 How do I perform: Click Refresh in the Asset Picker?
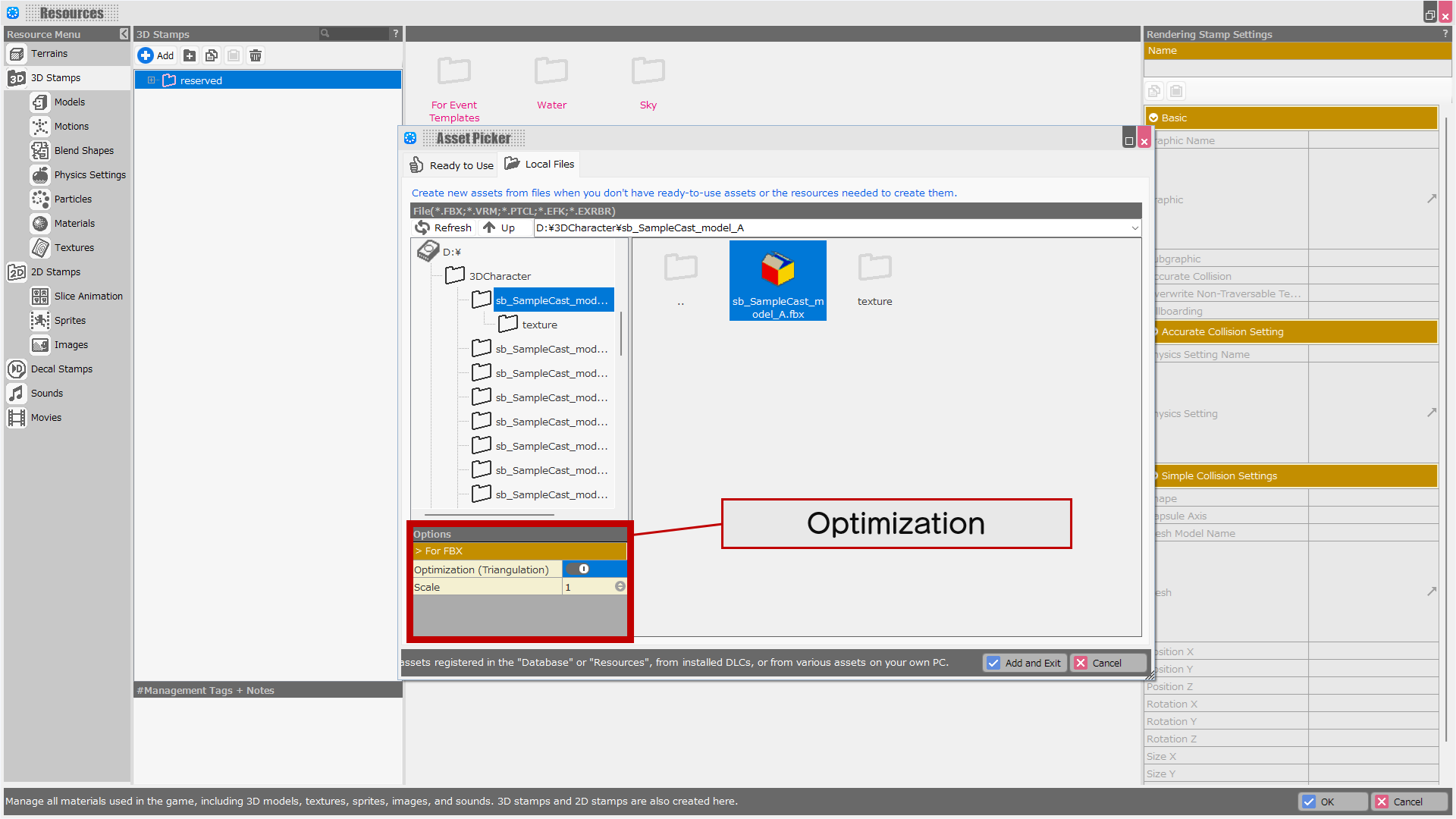click(444, 227)
